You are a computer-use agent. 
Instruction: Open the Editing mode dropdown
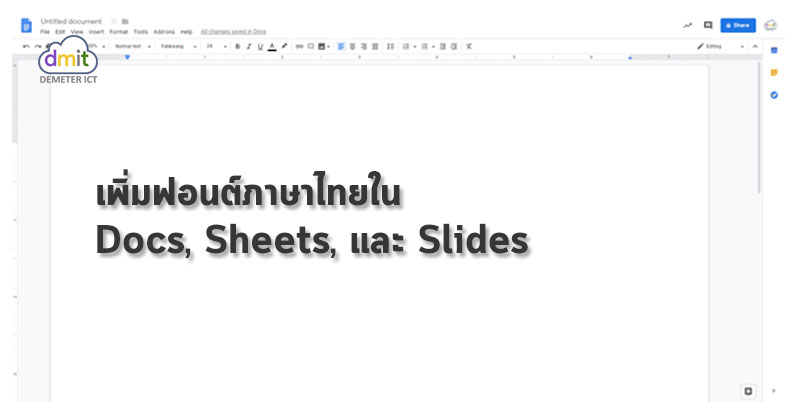pyautogui.click(x=720, y=46)
